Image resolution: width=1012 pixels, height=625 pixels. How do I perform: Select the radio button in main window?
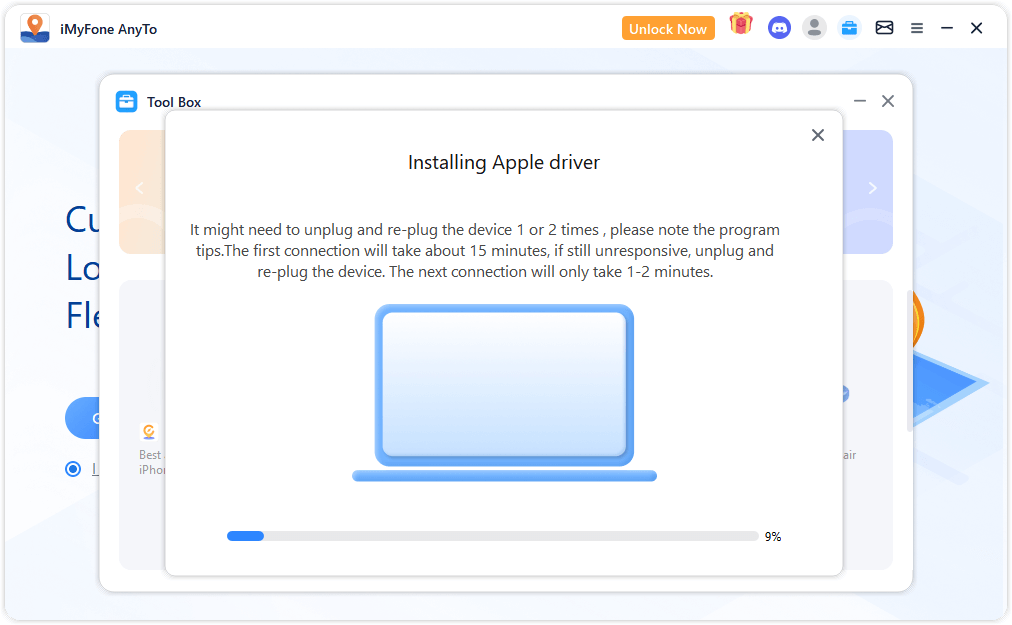coord(73,469)
